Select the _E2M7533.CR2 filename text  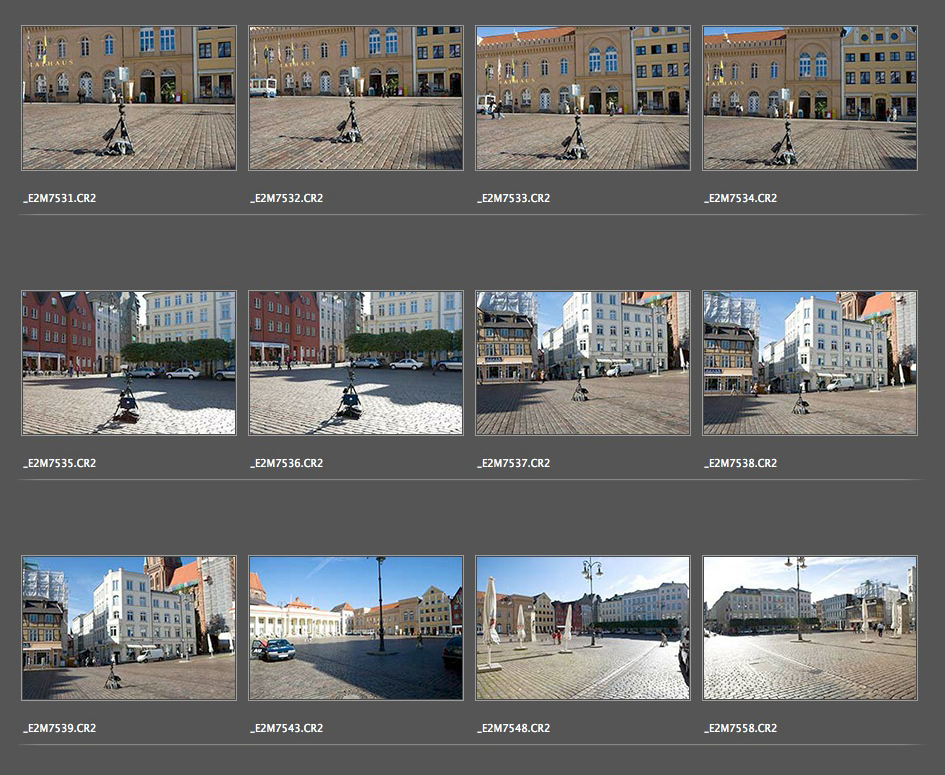click(x=514, y=198)
